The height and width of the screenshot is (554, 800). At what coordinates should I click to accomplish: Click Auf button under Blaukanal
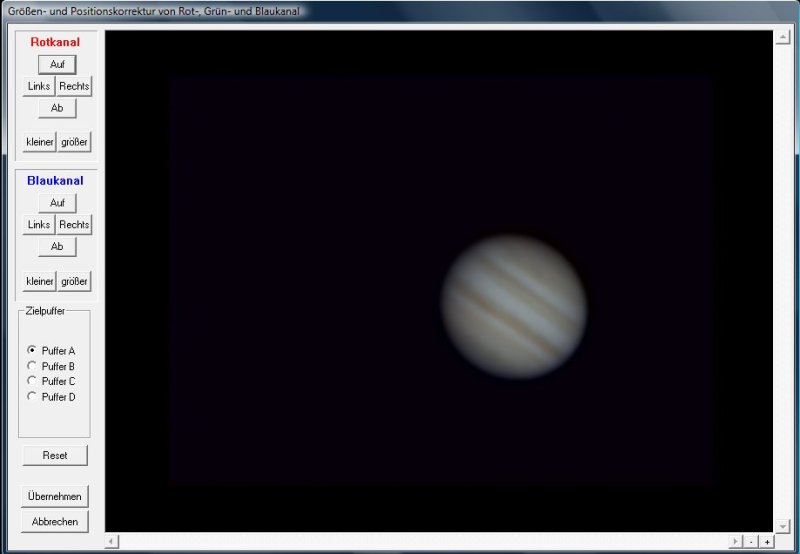pyautogui.click(x=57, y=203)
